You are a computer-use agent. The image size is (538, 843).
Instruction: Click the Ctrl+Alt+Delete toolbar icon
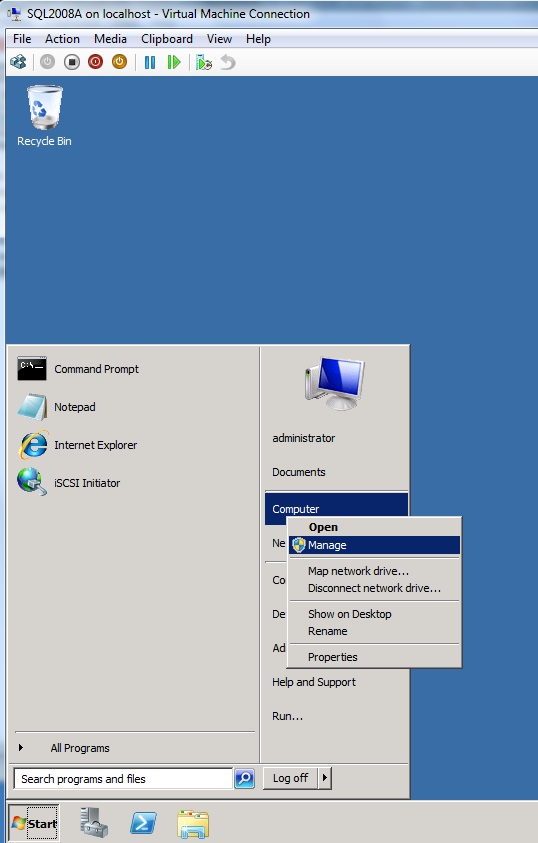point(18,62)
